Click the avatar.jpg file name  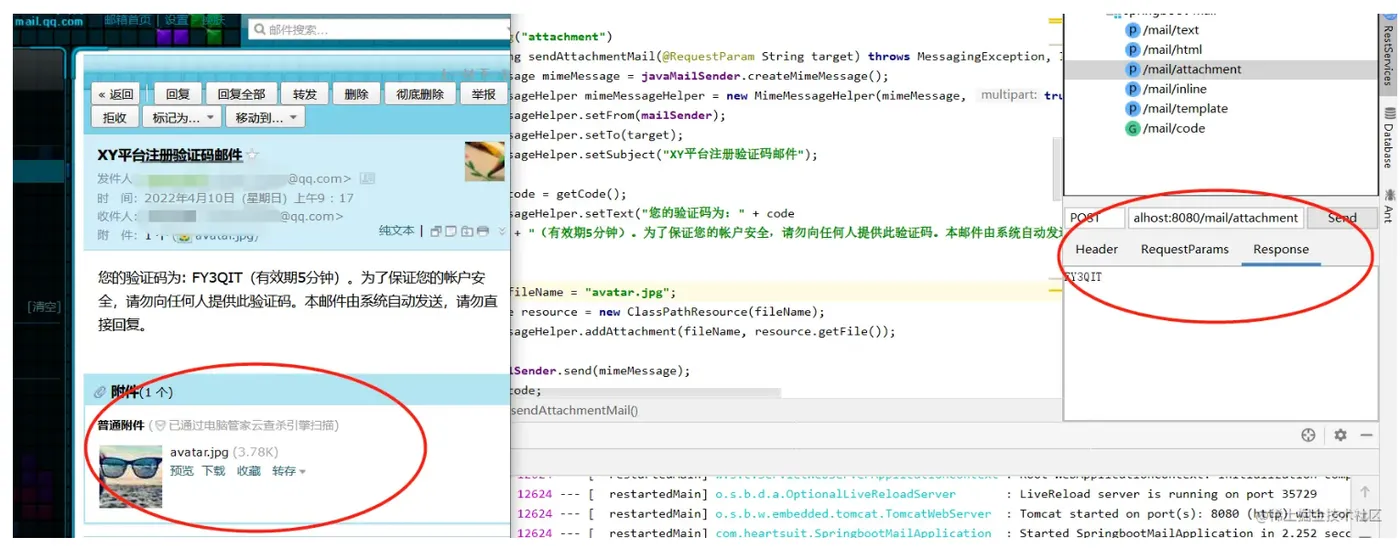pyautogui.click(x=199, y=452)
